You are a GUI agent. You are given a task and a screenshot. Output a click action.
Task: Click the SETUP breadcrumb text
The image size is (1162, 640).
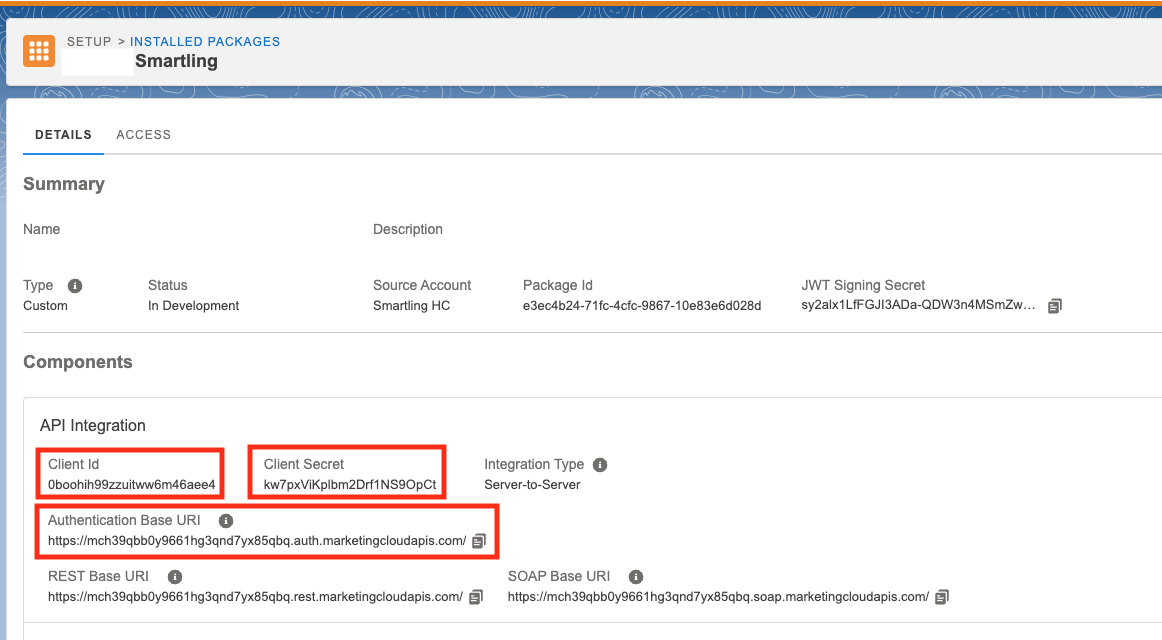[x=89, y=41]
